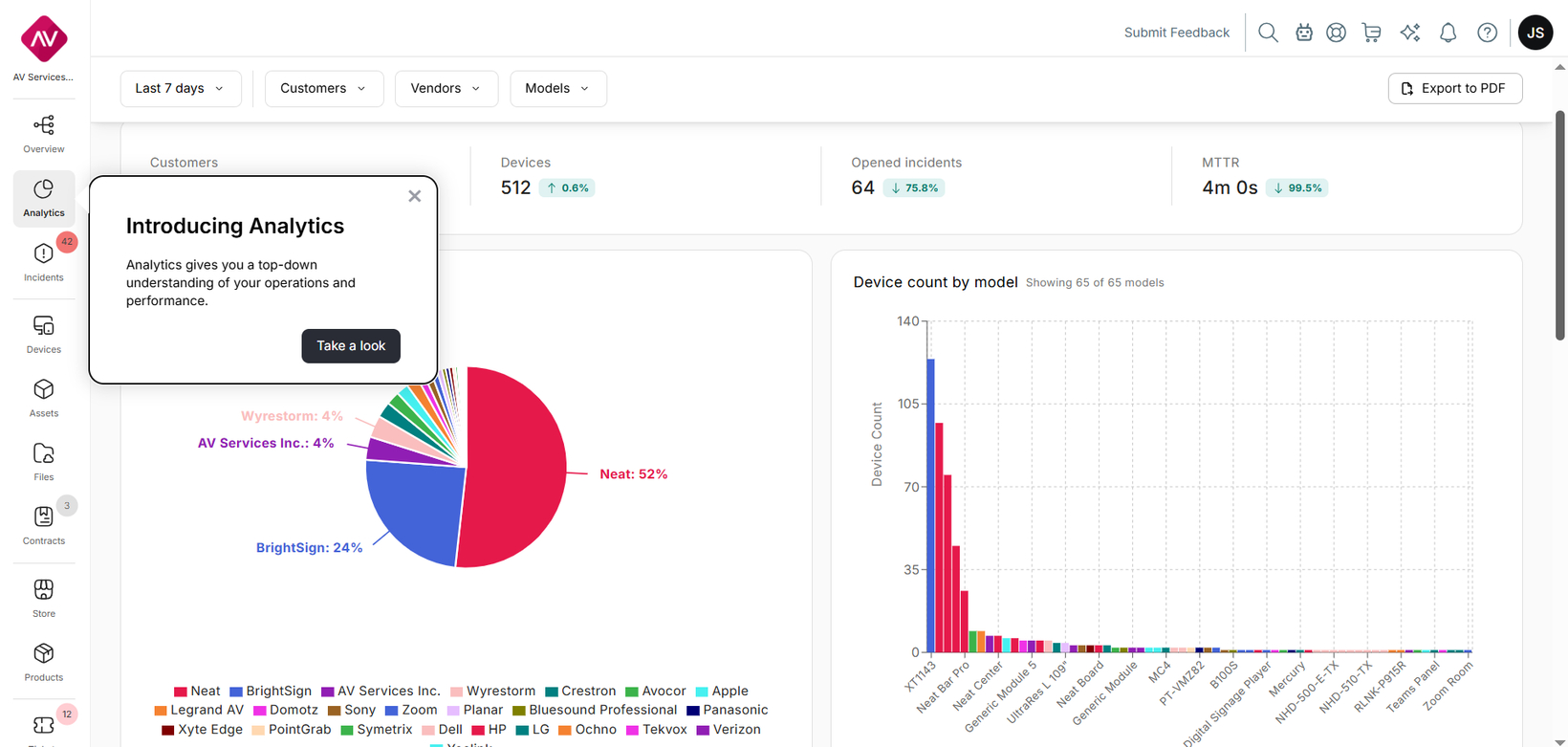
Task: Open the shopping cart icon
Action: [1372, 33]
